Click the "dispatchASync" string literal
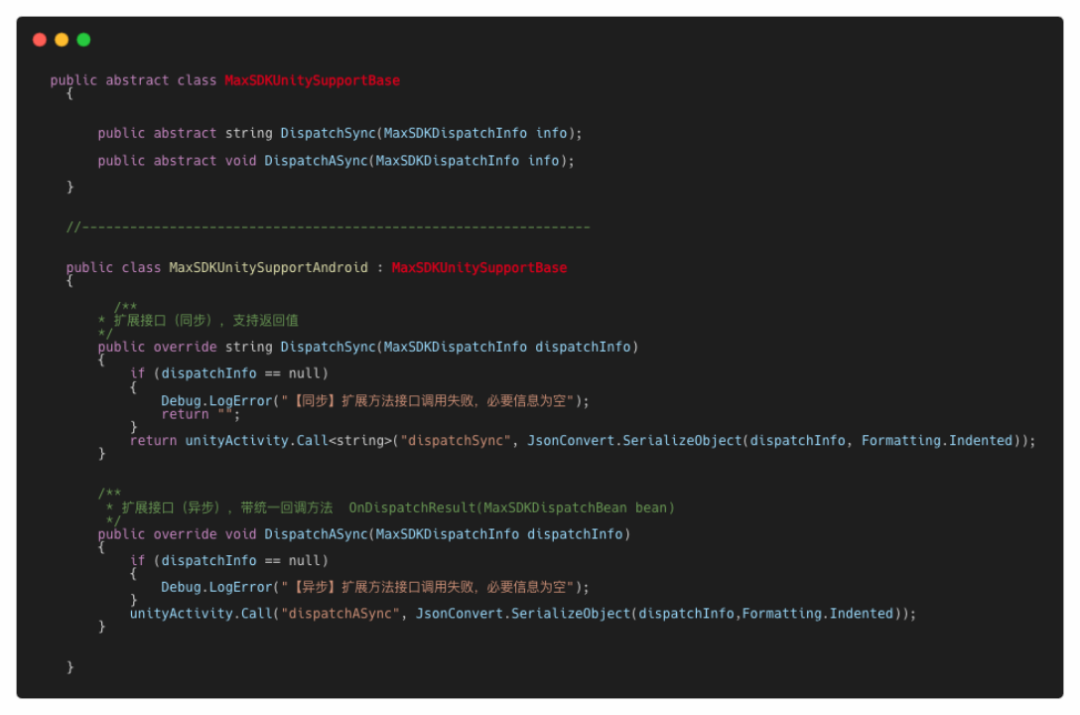 point(340,613)
